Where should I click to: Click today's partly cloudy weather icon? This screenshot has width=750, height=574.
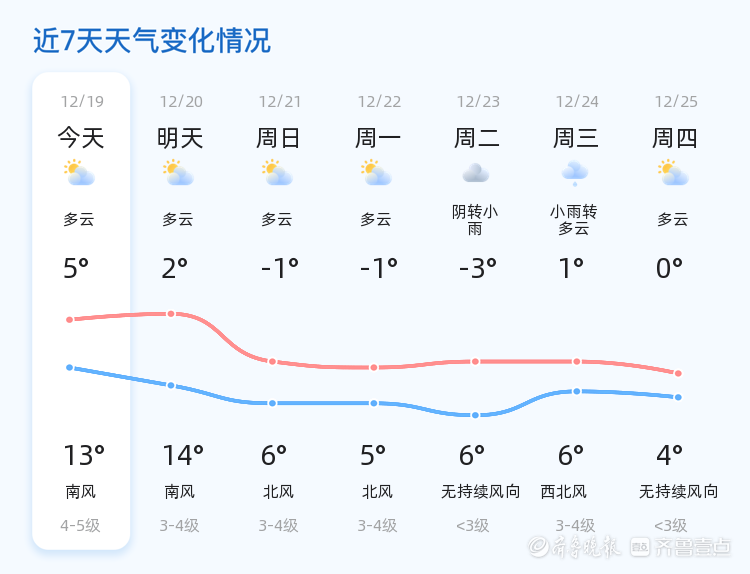tap(79, 174)
